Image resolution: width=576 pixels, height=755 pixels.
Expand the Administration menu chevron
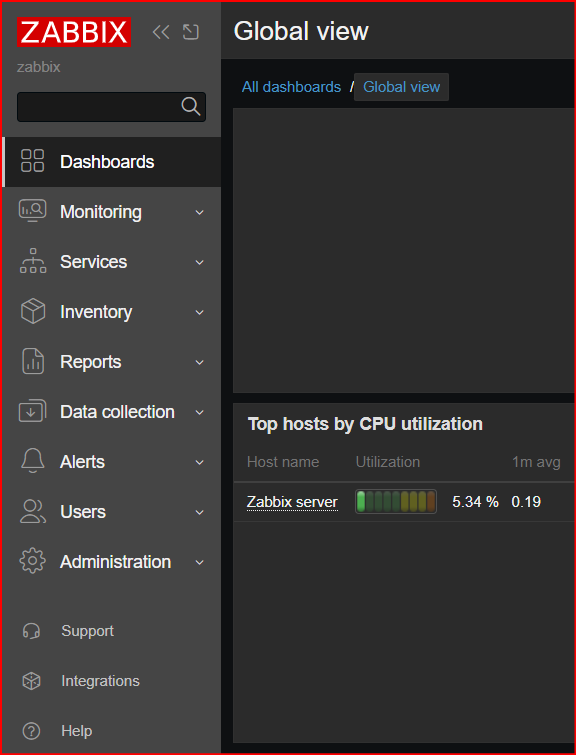click(x=199, y=562)
